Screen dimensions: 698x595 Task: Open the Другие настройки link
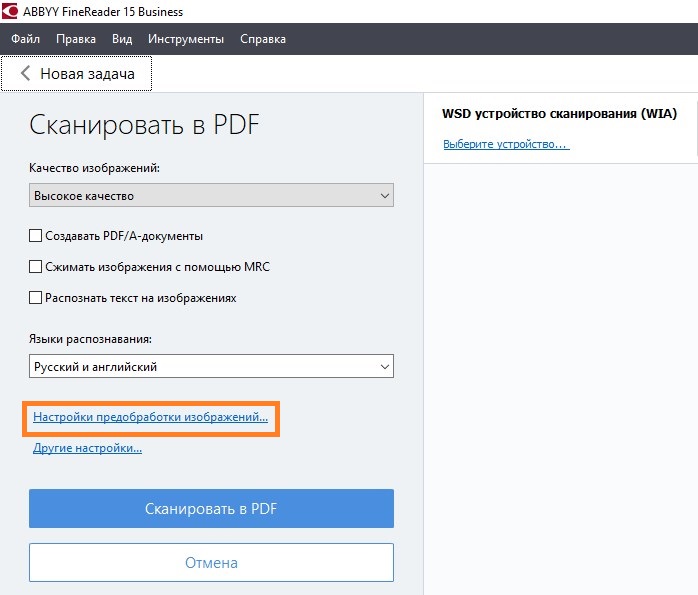pos(88,448)
